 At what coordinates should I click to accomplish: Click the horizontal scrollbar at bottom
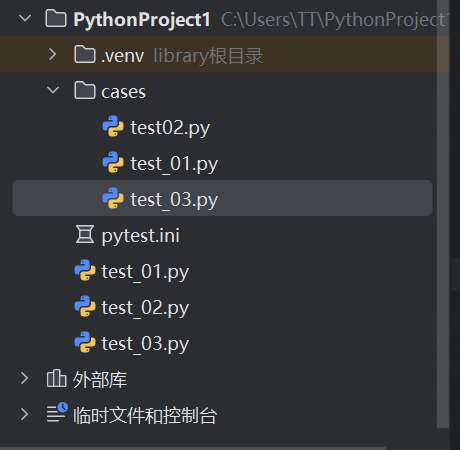(x=193, y=448)
